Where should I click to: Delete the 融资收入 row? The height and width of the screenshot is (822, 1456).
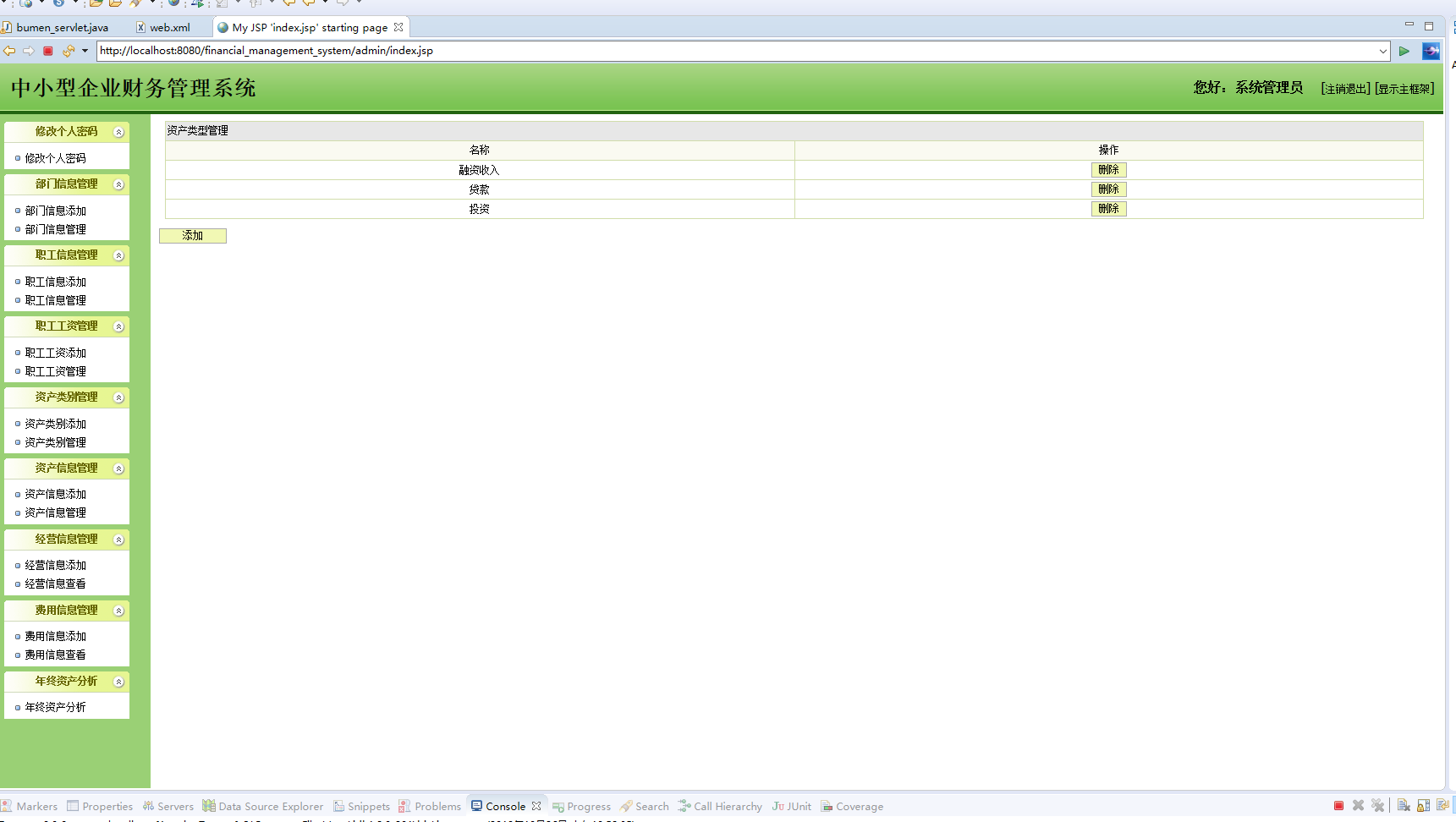click(x=1108, y=170)
